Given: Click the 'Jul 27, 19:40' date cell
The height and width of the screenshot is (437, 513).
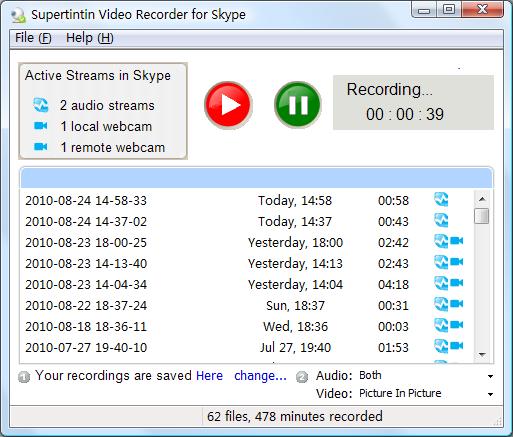Looking at the screenshot, I should (295, 348).
